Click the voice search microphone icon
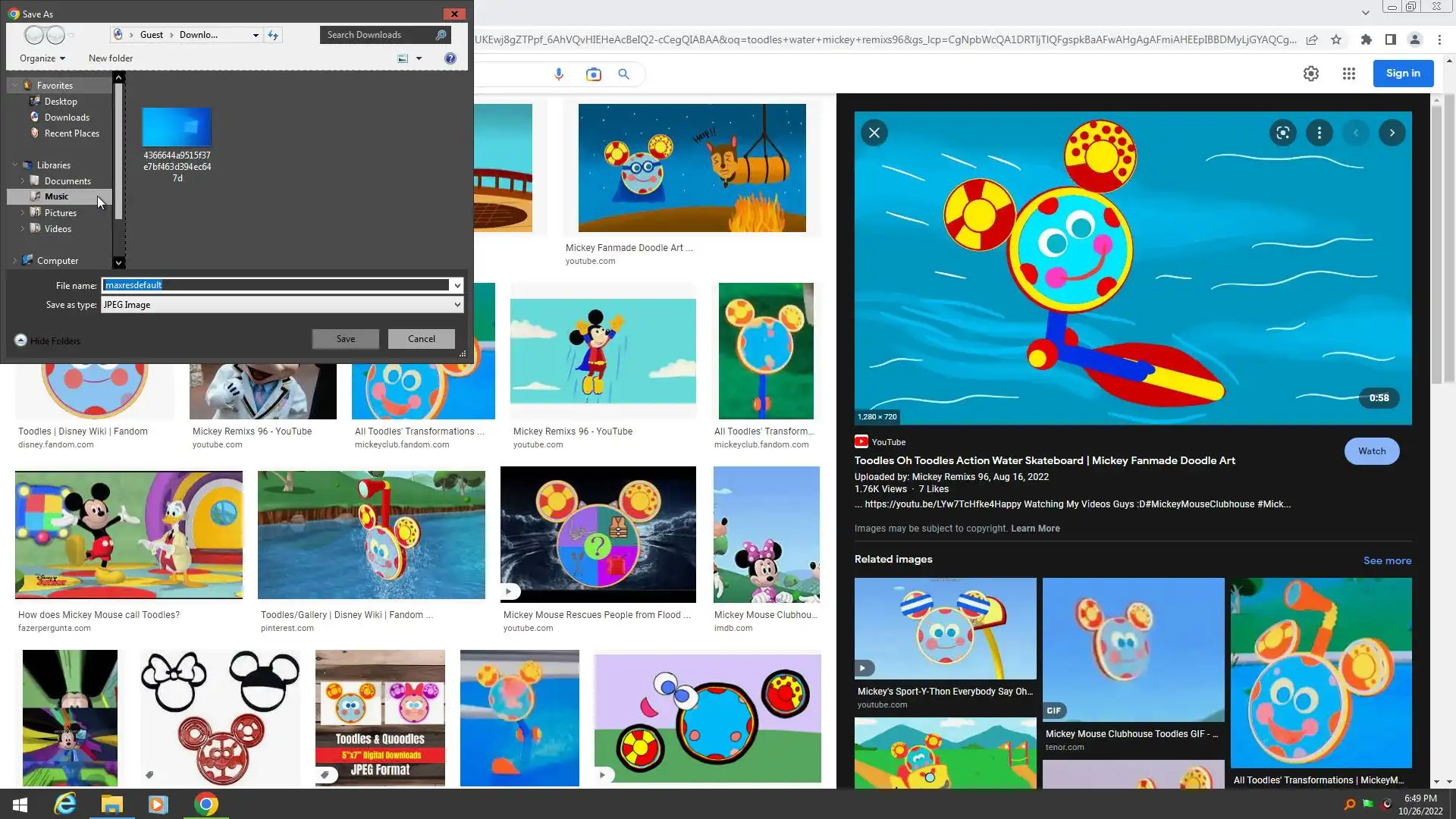Screen dimensions: 1456x819 (559, 74)
